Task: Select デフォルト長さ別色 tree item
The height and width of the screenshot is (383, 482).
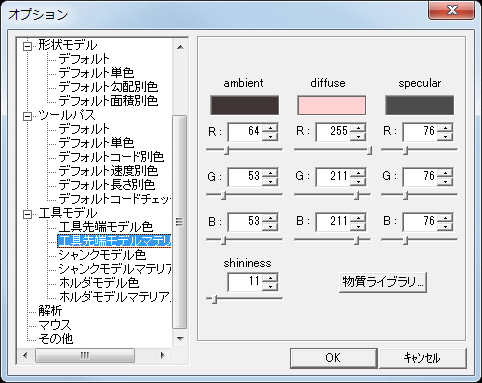Action: tap(107, 185)
